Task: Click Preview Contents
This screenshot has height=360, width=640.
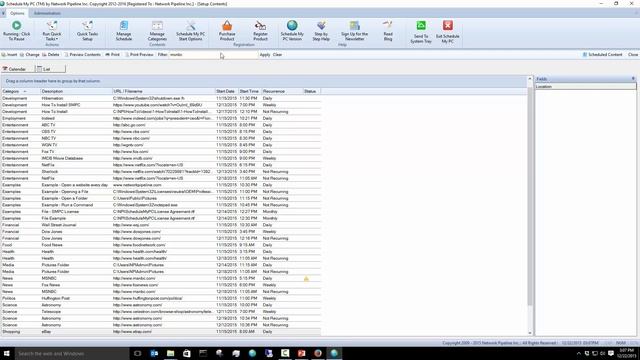Action: tap(82, 54)
